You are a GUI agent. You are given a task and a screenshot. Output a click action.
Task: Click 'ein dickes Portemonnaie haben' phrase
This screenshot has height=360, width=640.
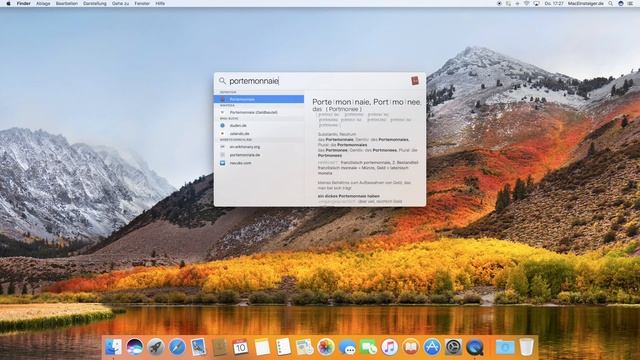(x=349, y=196)
